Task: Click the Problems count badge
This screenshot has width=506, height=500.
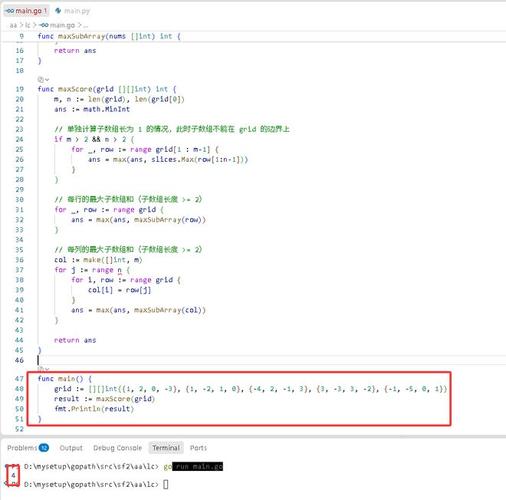Action: [x=44, y=448]
